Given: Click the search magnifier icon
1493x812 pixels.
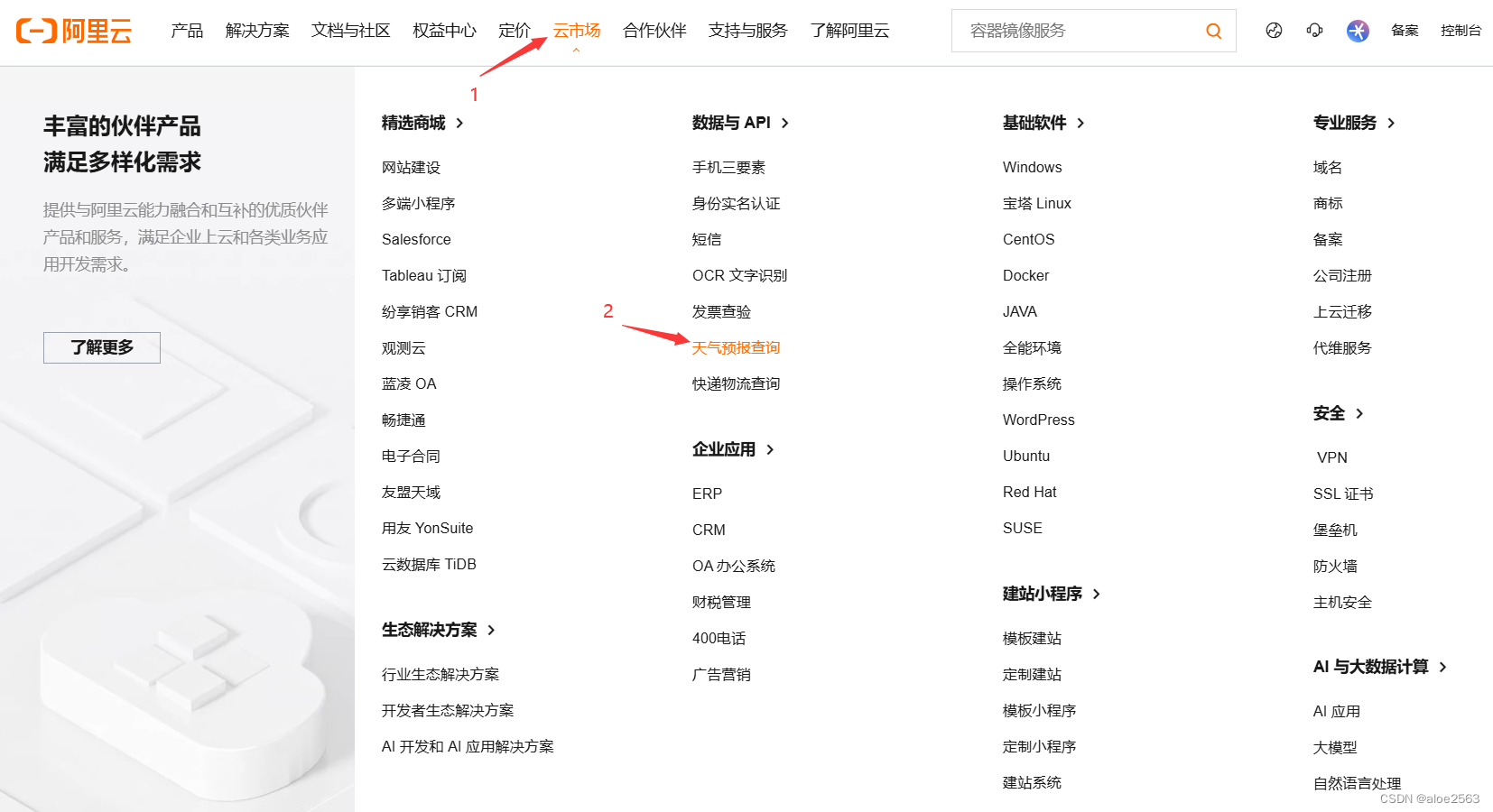Looking at the screenshot, I should pos(1213,31).
